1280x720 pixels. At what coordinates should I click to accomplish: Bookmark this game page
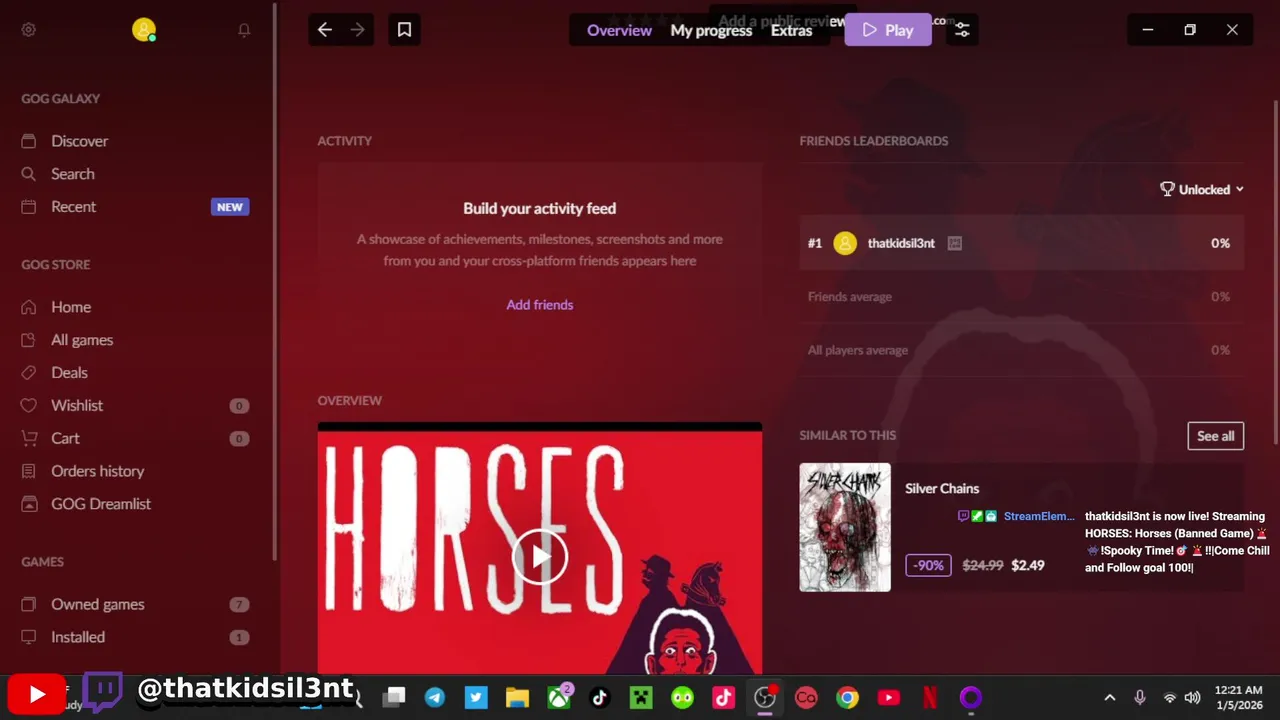click(404, 30)
